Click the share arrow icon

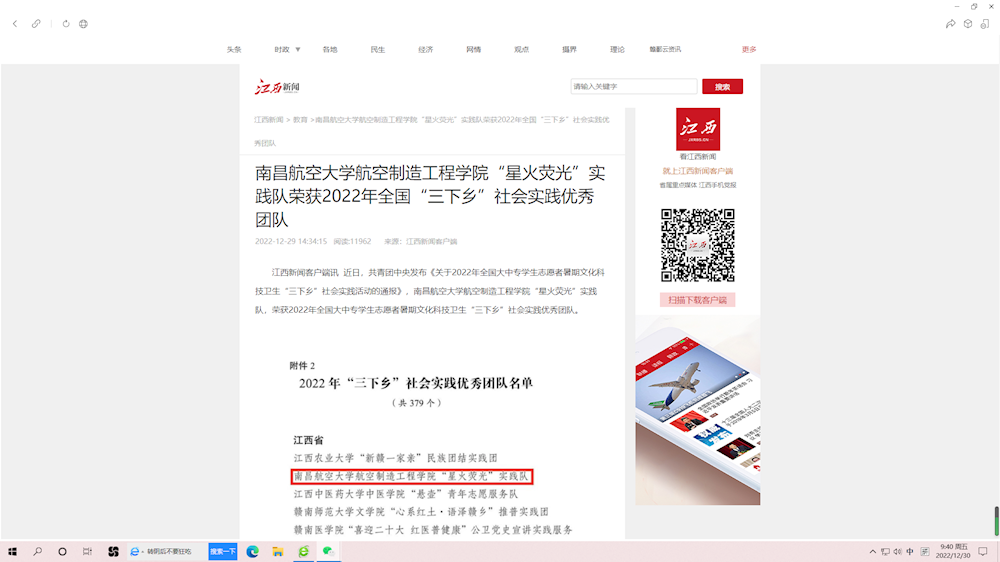(x=951, y=24)
